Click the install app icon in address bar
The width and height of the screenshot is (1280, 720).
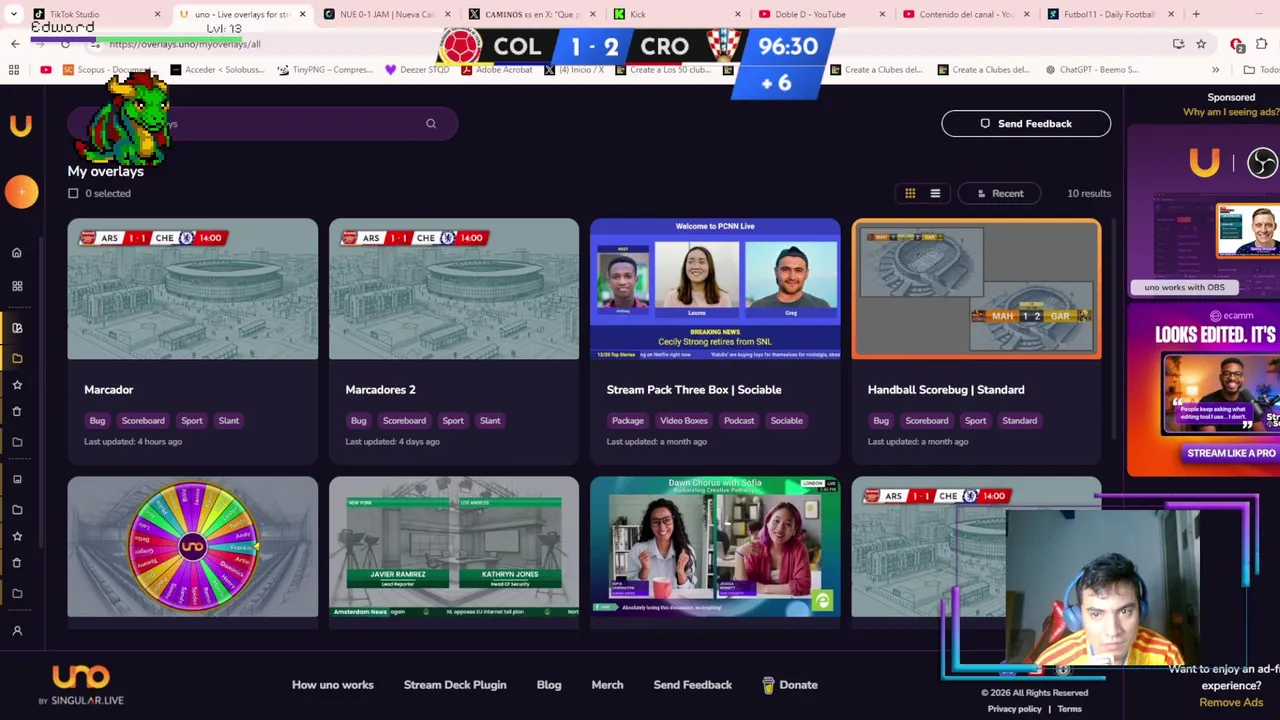point(1179,44)
